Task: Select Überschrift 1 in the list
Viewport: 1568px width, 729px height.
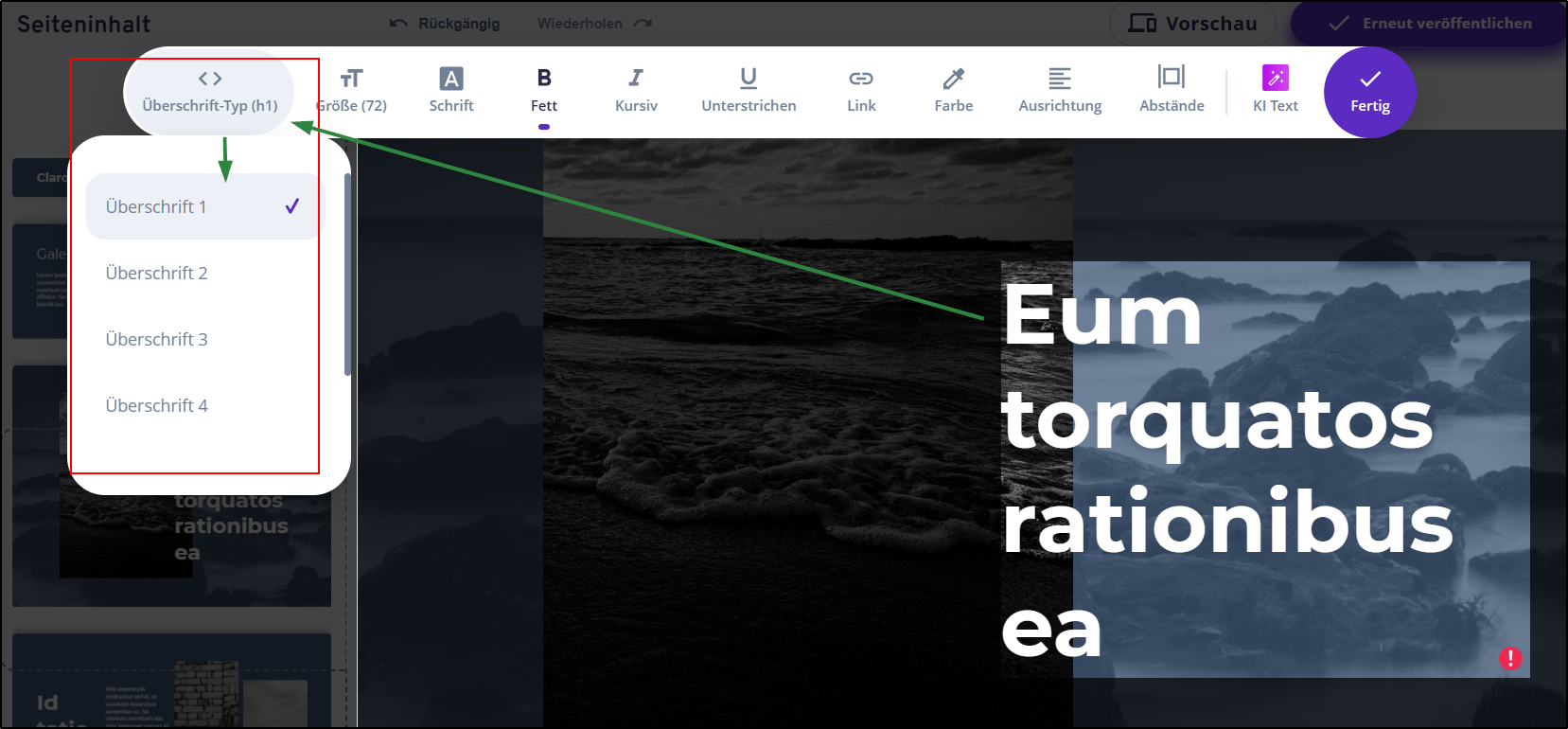Action: [205, 206]
